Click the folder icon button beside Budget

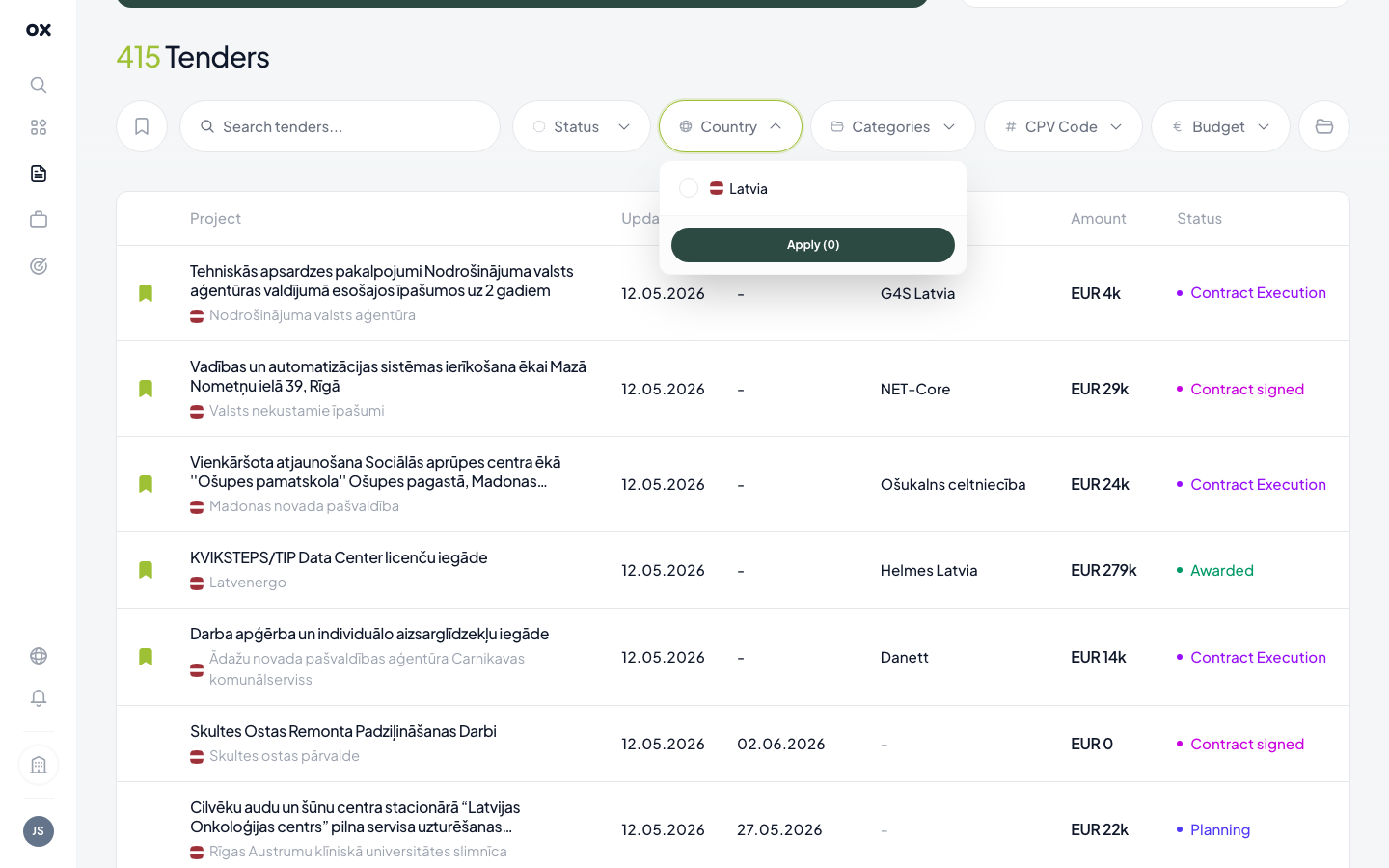(1324, 126)
